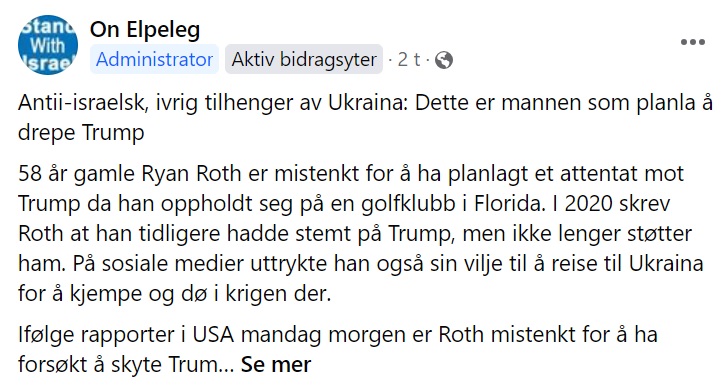Open the post options three-dot menu
This screenshot has width=725, height=392.
(x=693, y=42)
